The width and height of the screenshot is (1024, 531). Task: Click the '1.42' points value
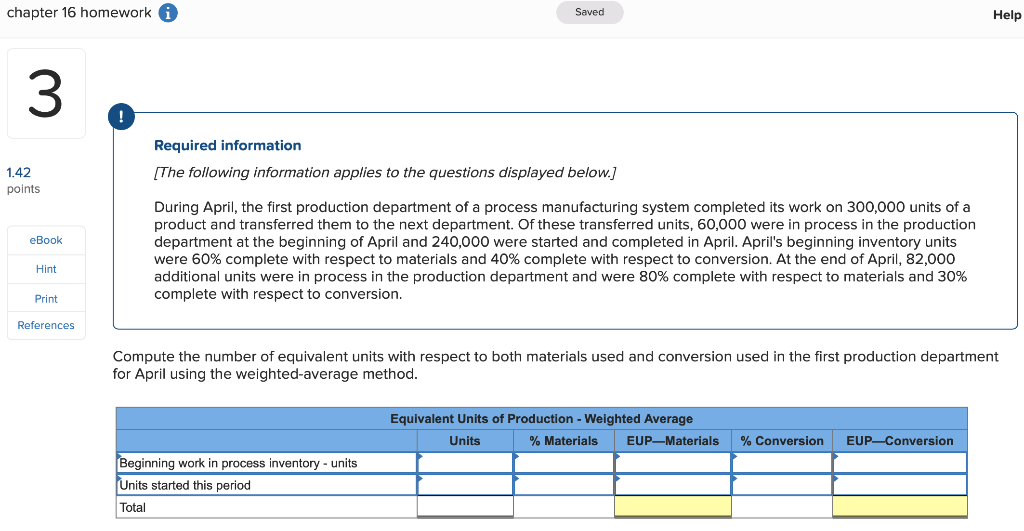(x=19, y=172)
